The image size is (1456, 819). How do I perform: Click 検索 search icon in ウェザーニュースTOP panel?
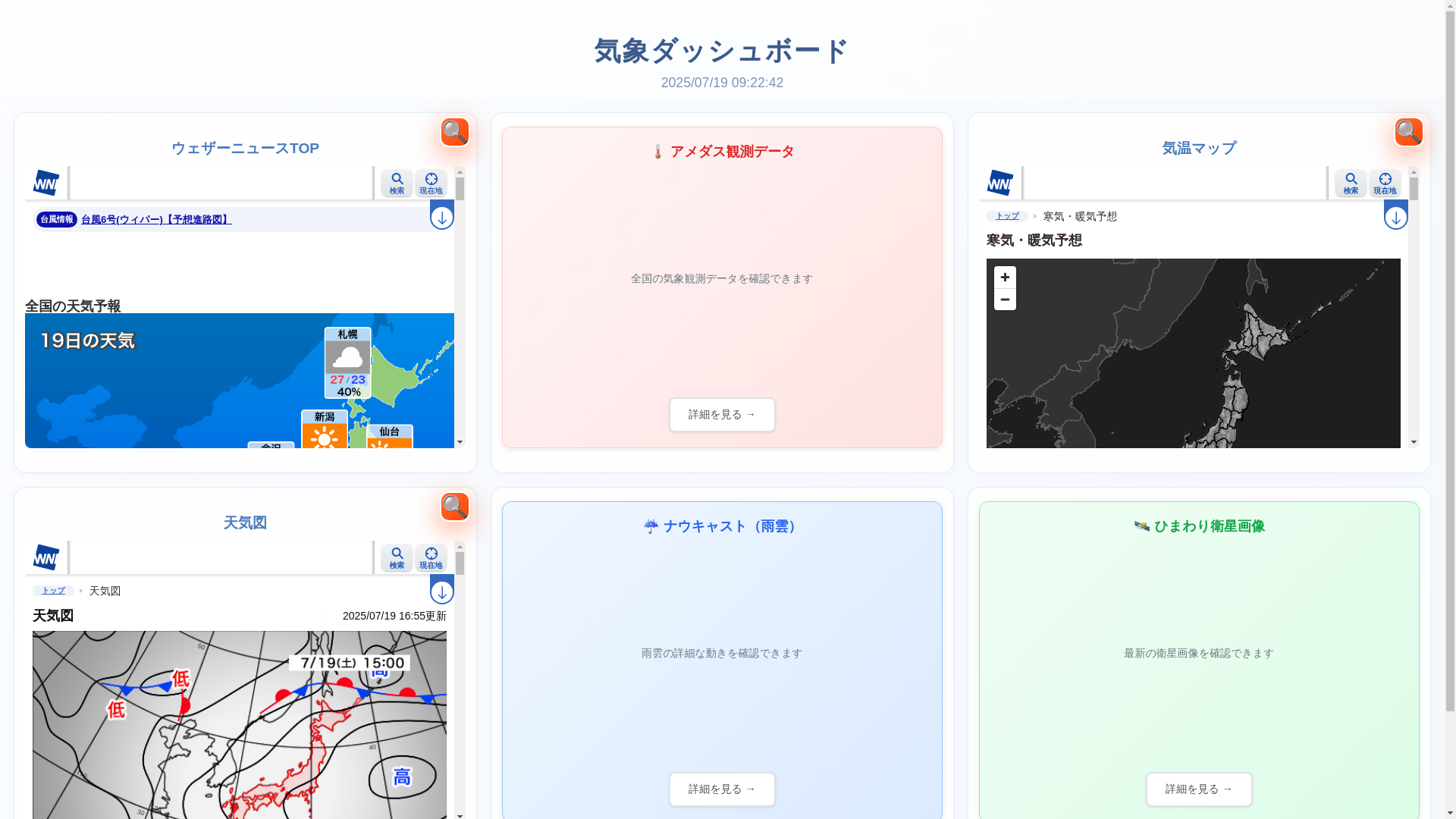(x=397, y=184)
